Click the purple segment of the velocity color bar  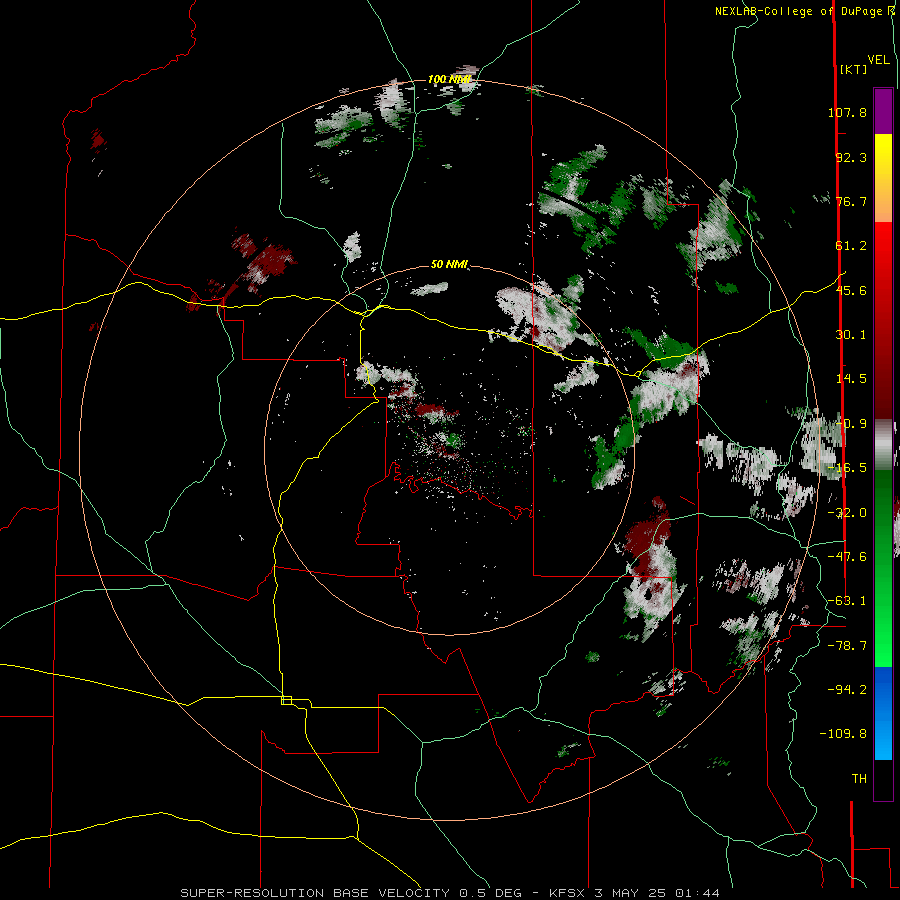point(883,111)
